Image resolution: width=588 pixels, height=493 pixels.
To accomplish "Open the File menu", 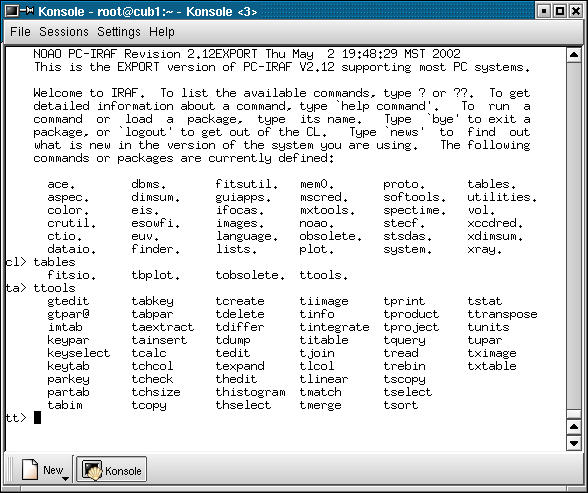I will coord(20,32).
